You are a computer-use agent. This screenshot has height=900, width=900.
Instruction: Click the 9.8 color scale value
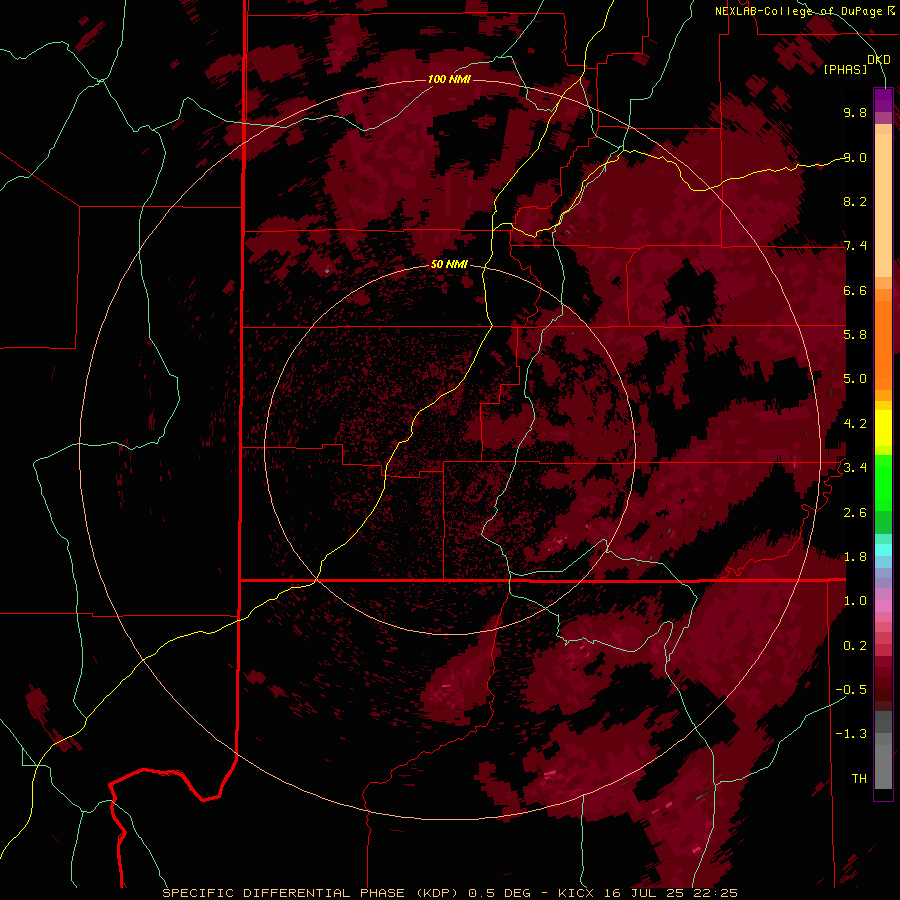(x=855, y=112)
